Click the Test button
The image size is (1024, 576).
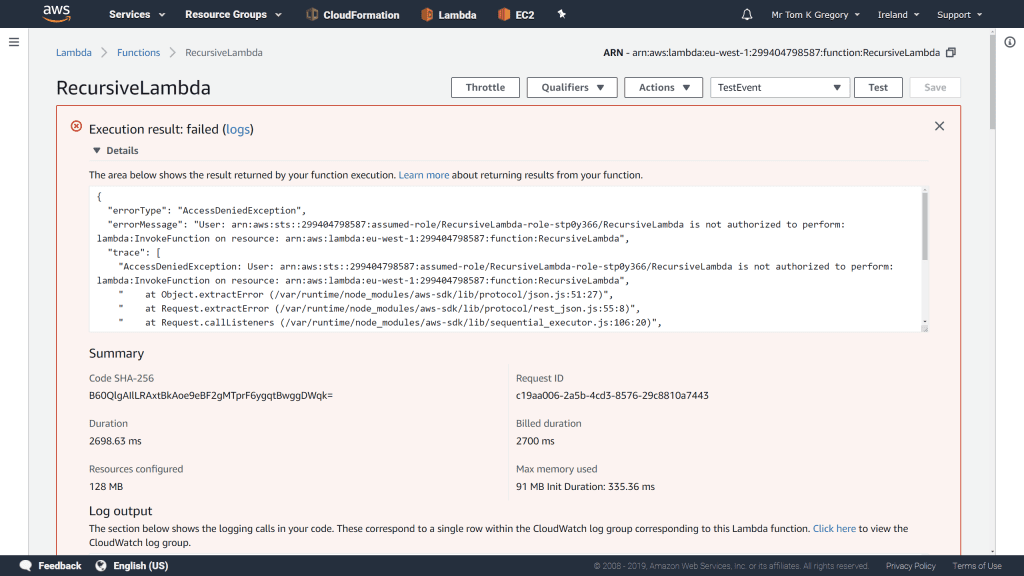(878, 87)
